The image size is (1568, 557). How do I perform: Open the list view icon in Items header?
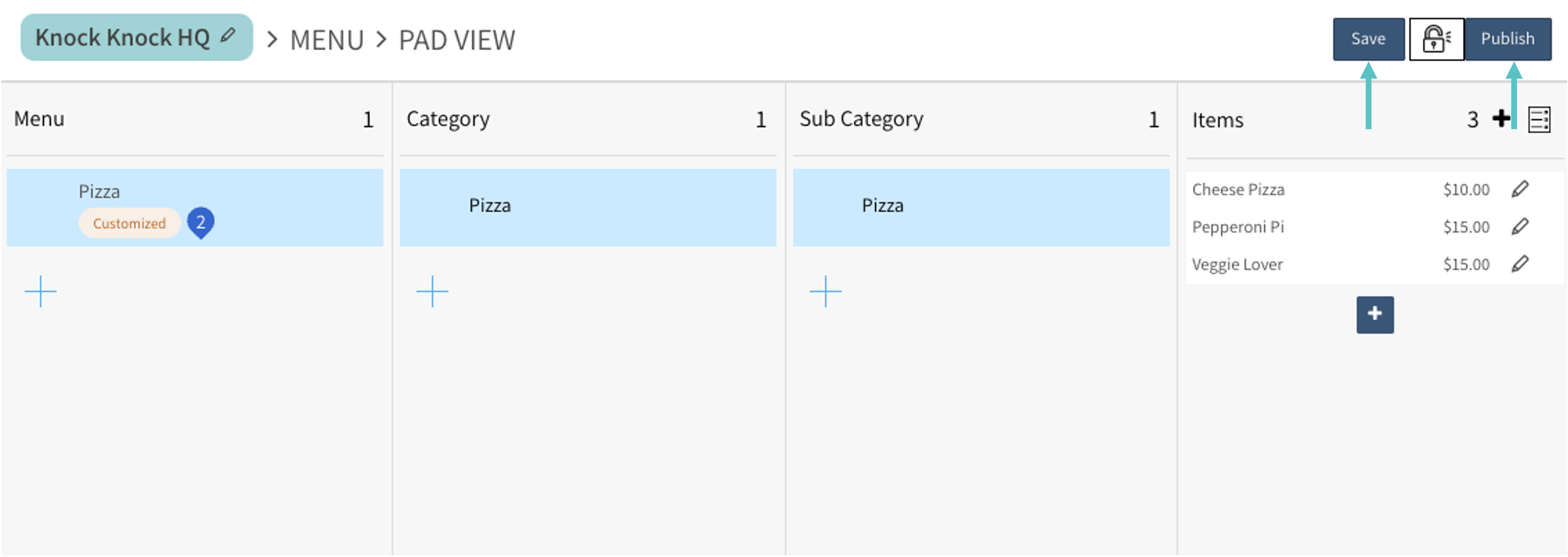click(1540, 120)
